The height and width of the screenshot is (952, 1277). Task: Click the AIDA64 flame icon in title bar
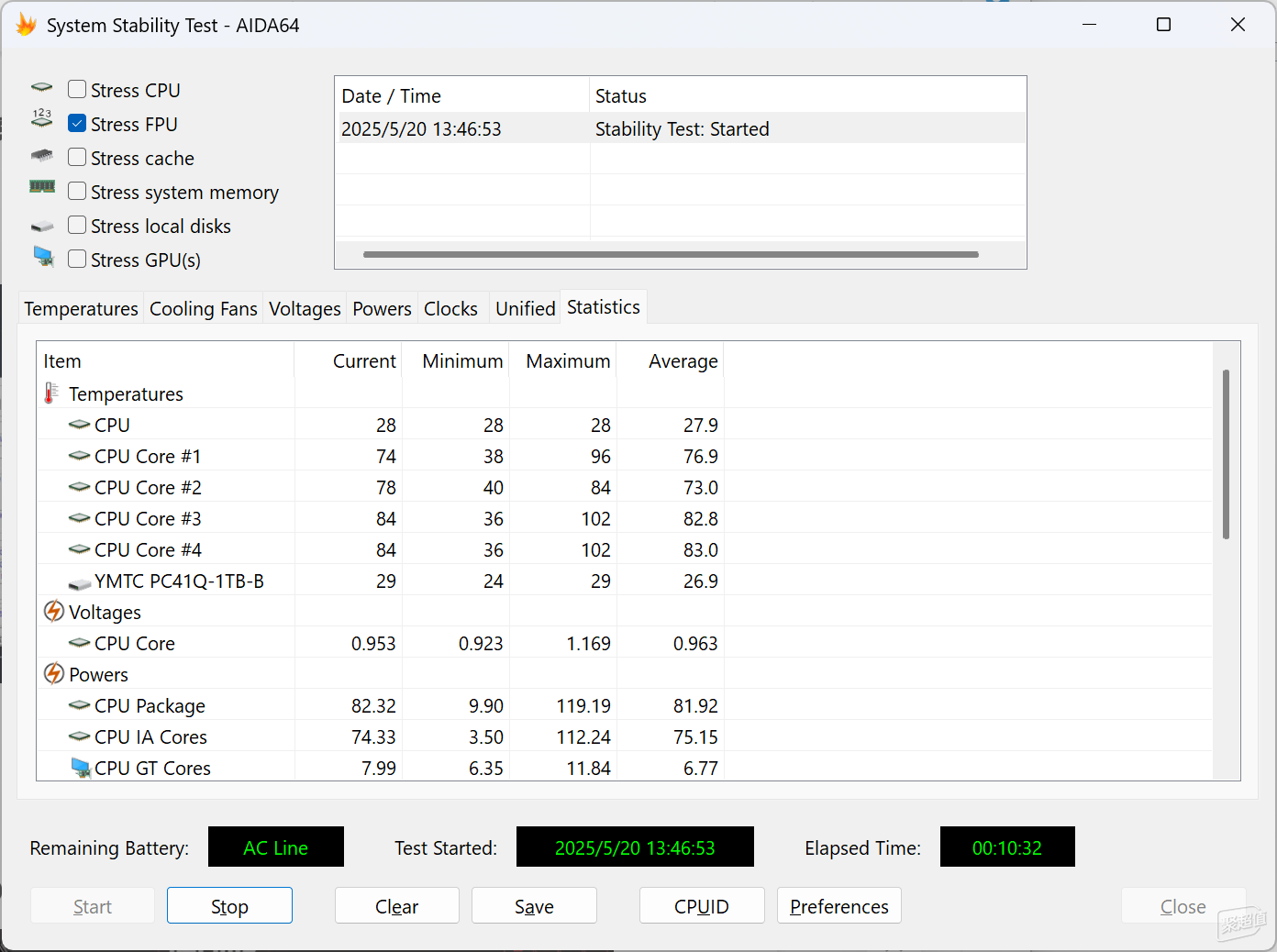coord(26,25)
